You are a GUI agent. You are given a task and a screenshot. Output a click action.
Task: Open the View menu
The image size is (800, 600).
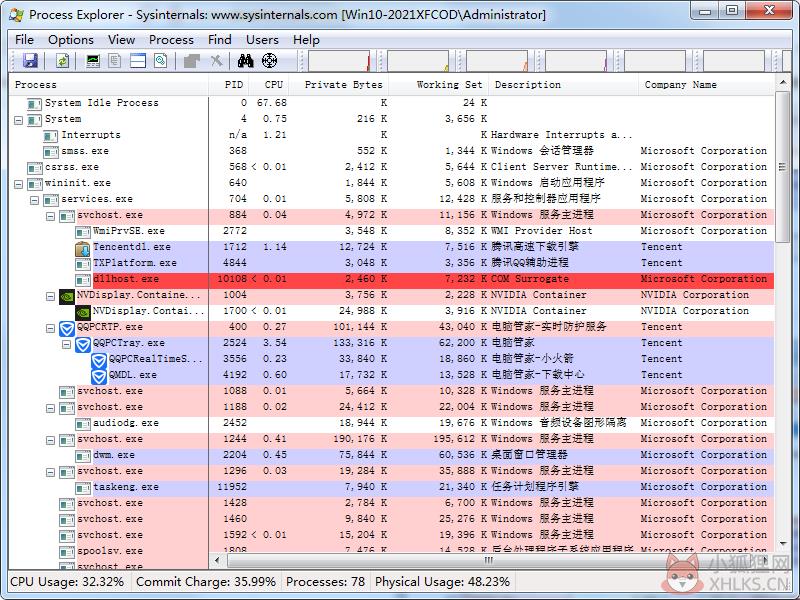[x=121, y=40]
